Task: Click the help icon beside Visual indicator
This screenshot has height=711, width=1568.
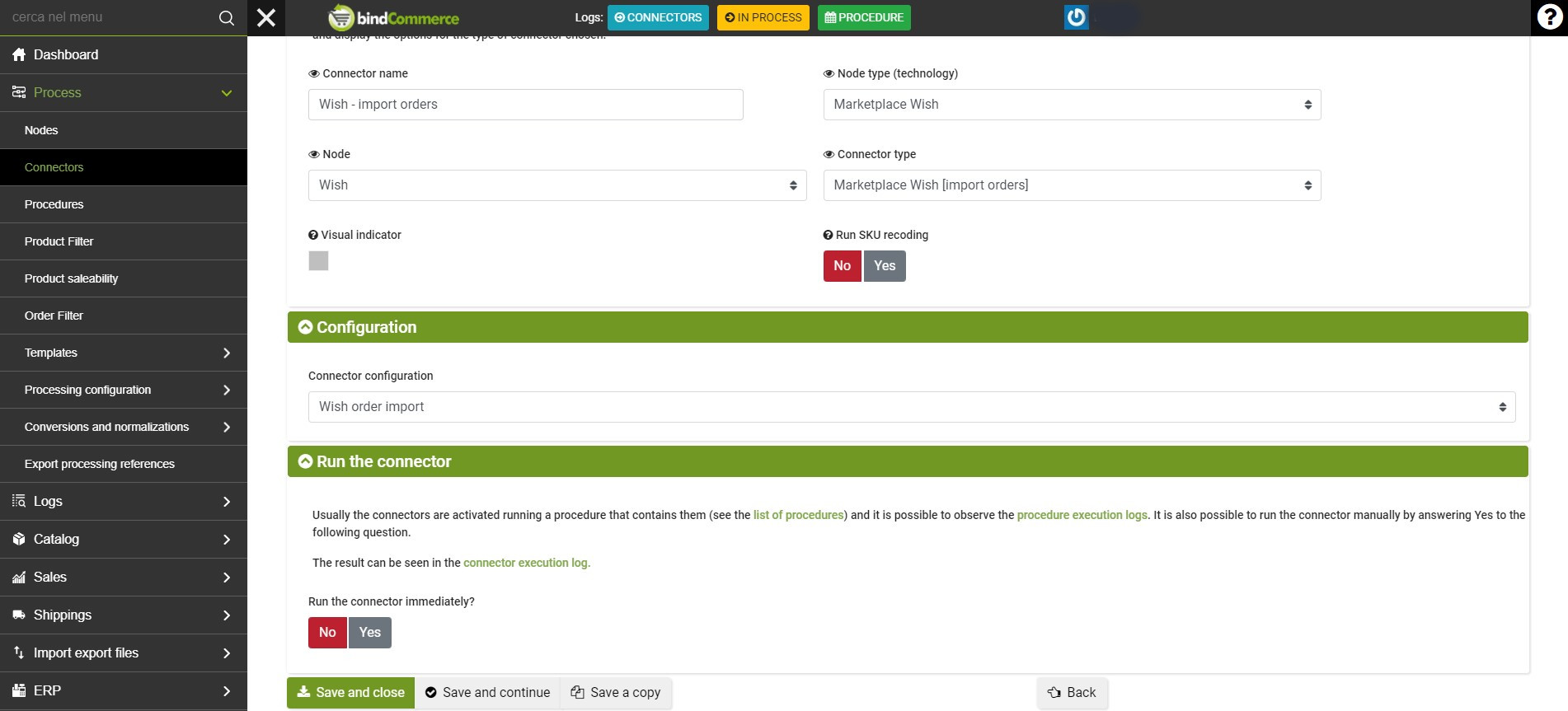Action: [313, 235]
